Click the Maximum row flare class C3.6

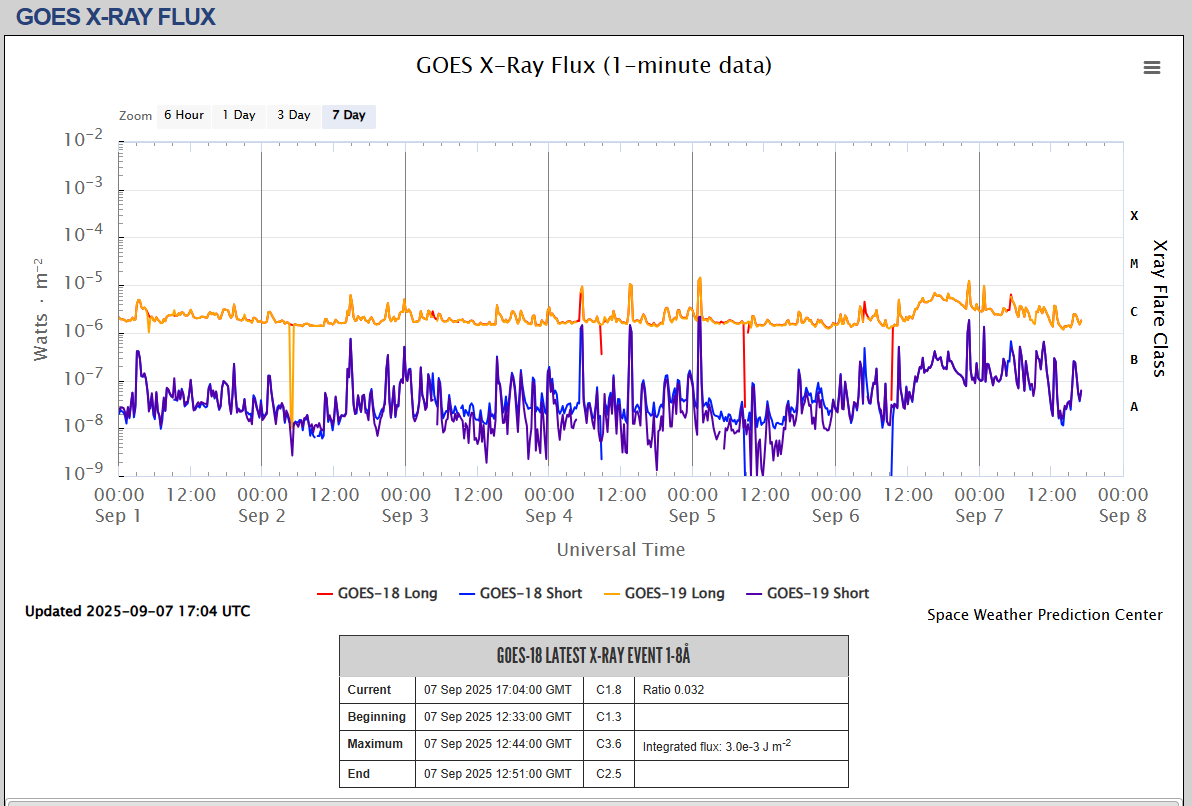609,744
